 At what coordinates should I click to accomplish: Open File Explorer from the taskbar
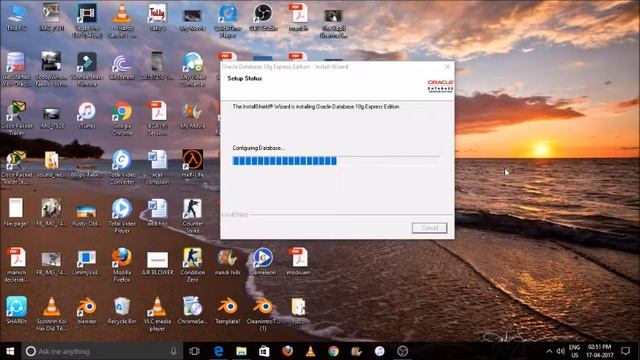pos(241,351)
